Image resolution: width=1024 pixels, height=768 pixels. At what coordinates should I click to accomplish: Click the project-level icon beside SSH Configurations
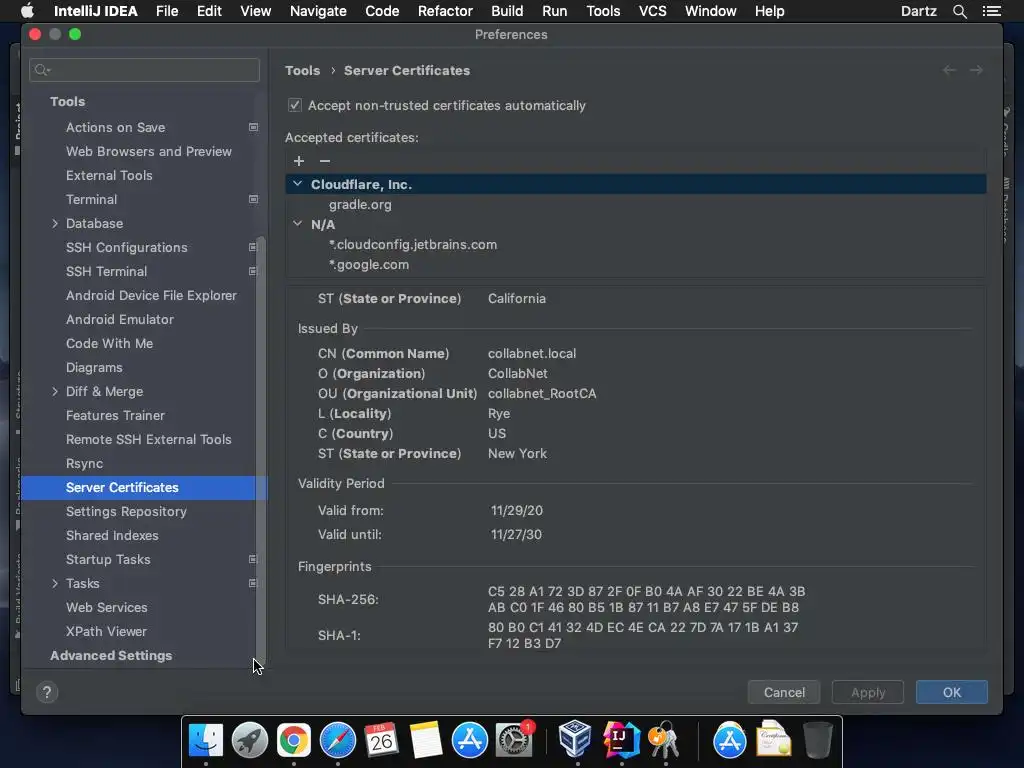pos(252,248)
